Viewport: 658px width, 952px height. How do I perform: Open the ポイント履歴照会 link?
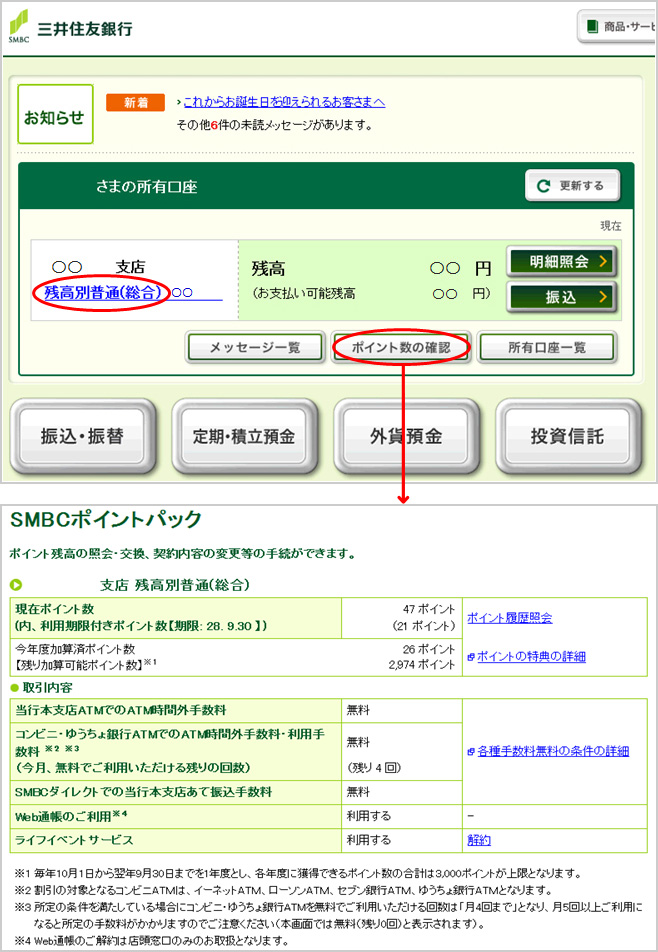(x=510, y=618)
